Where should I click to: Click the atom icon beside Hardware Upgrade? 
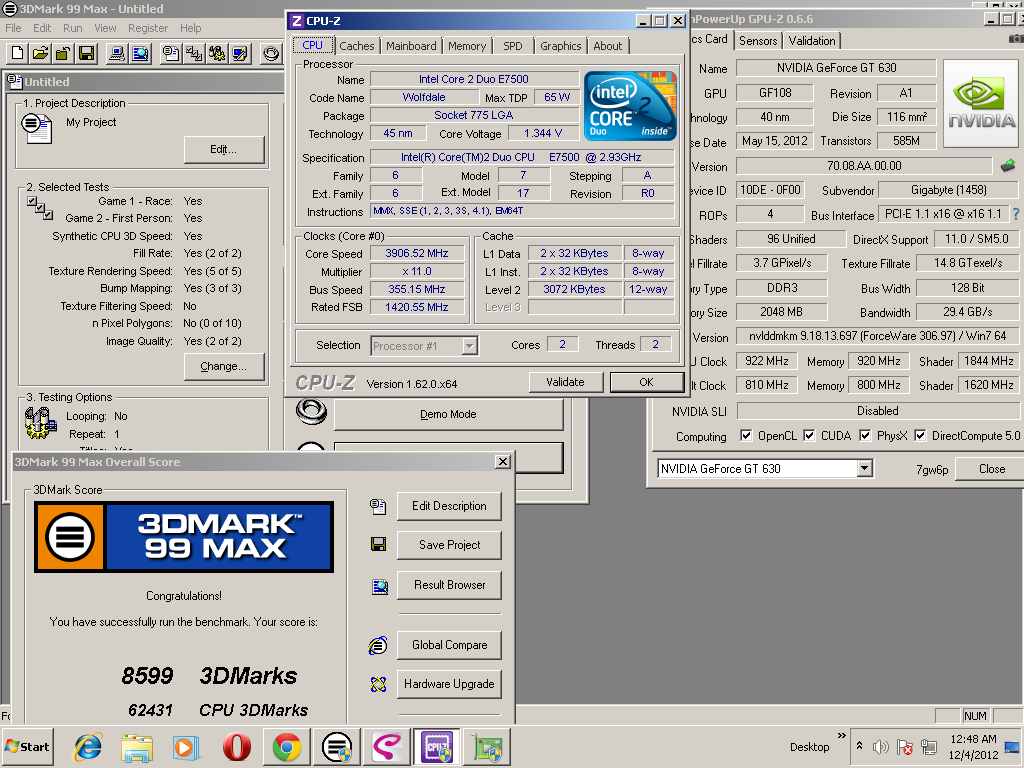(x=378, y=684)
